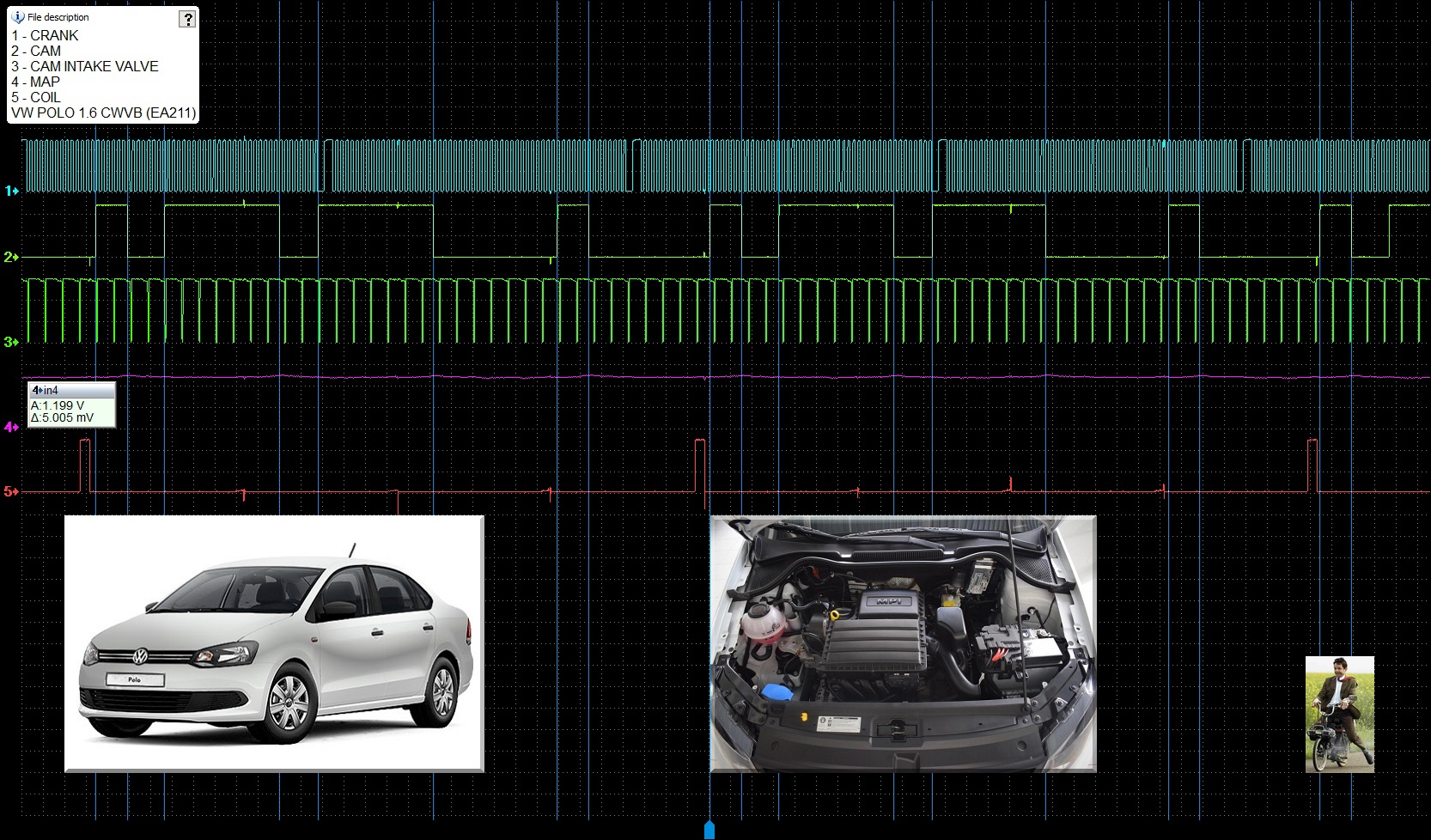Select channel 5 red coil marker
The width and height of the screenshot is (1431, 840).
(11, 491)
